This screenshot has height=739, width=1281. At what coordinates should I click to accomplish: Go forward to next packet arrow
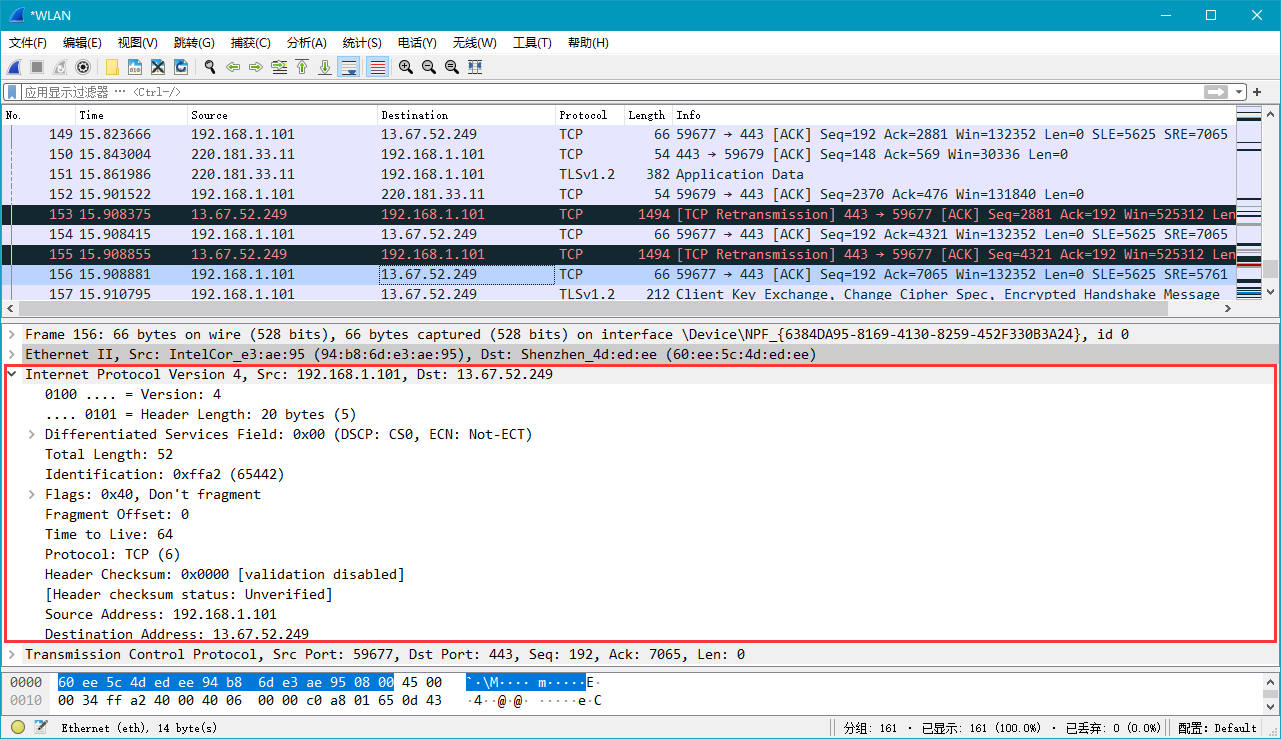tap(256, 67)
